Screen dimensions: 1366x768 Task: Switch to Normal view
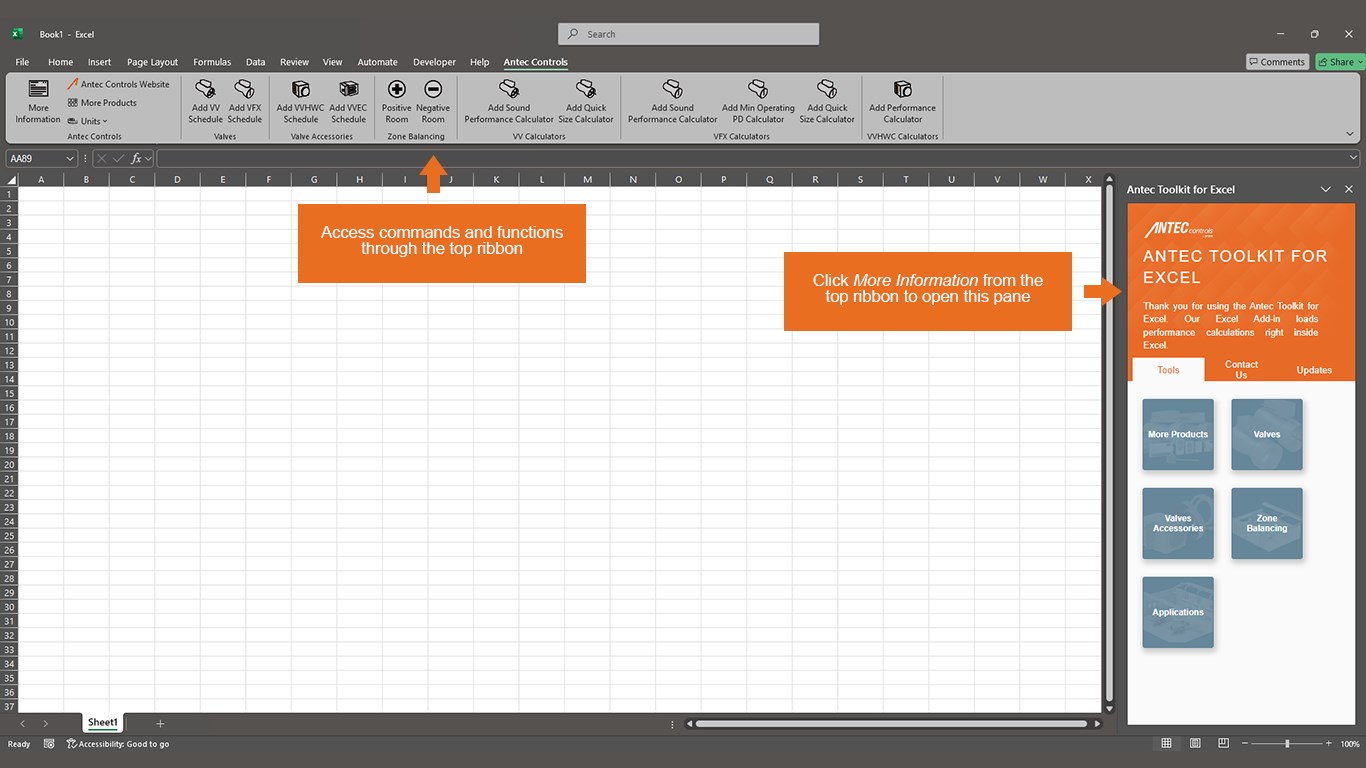pos(1166,744)
